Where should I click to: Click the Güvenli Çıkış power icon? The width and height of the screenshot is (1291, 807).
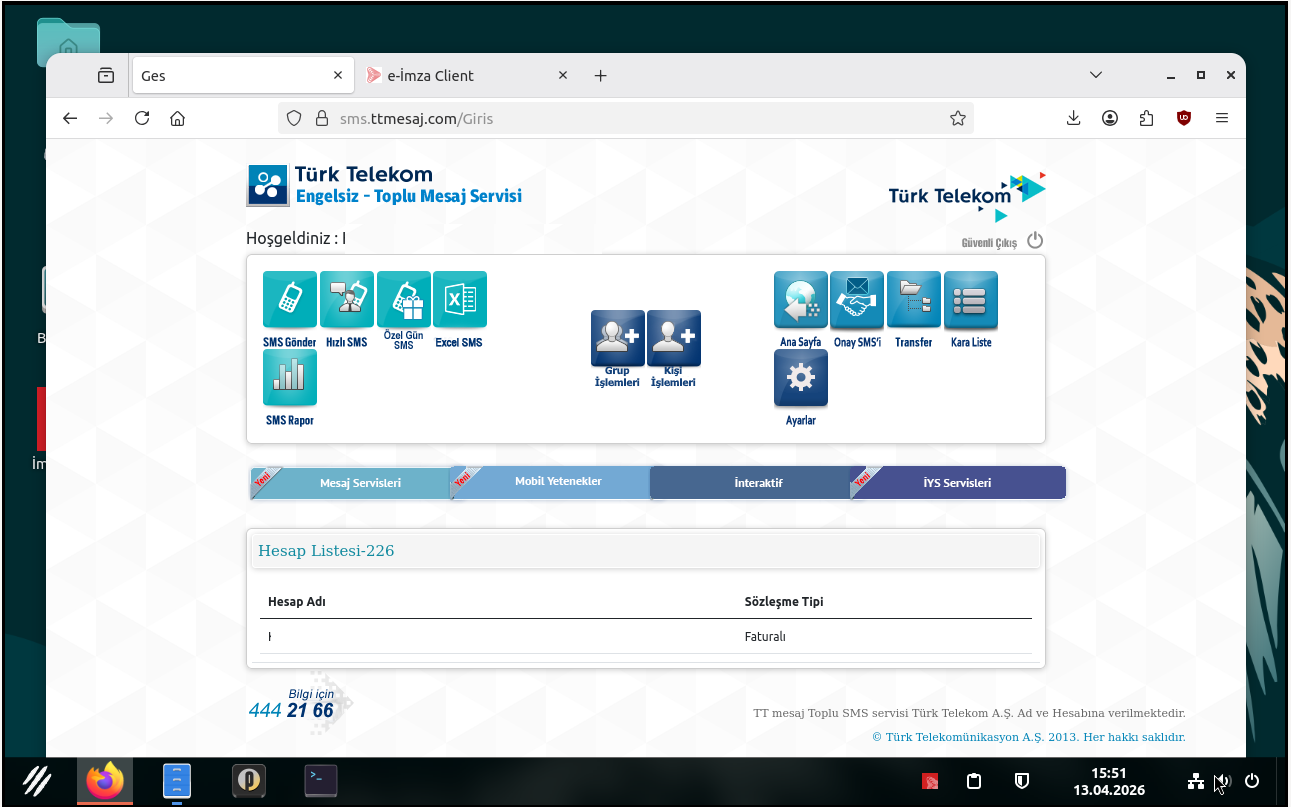point(1035,240)
